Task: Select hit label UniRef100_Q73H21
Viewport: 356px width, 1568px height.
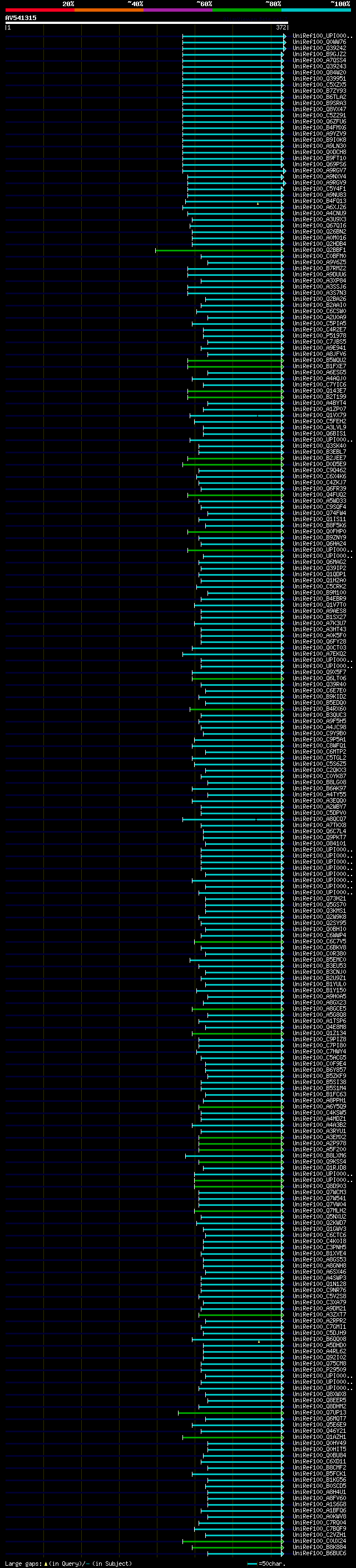Action: point(319,898)
